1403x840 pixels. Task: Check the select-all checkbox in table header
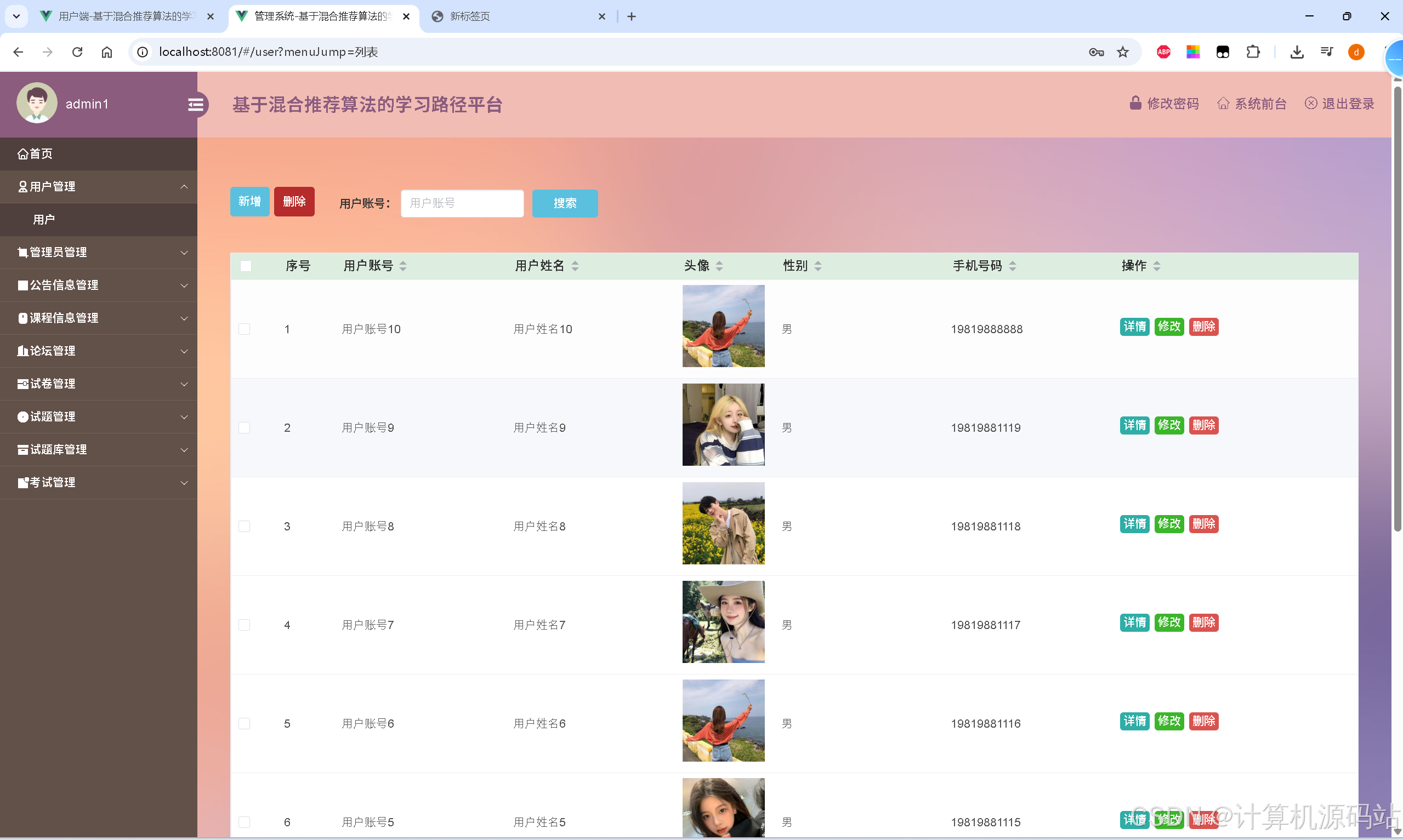(245, 265)
